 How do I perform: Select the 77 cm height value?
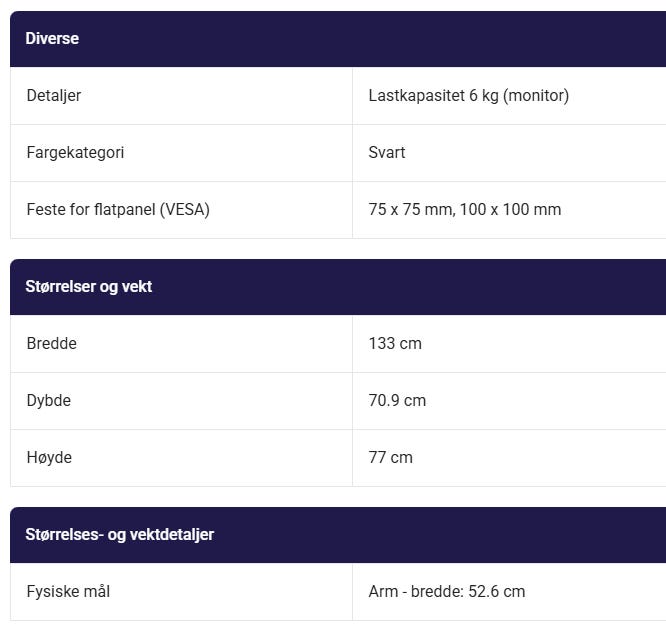tap(391, 458)
